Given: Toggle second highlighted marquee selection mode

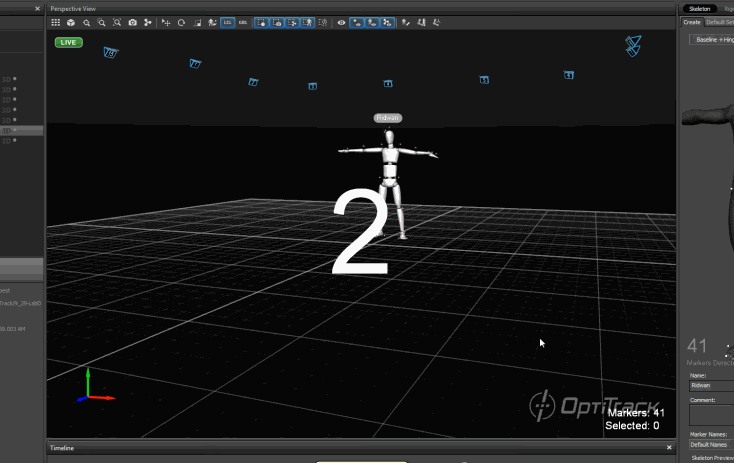Looking at the screenshot, I should (x=277, y=22).
